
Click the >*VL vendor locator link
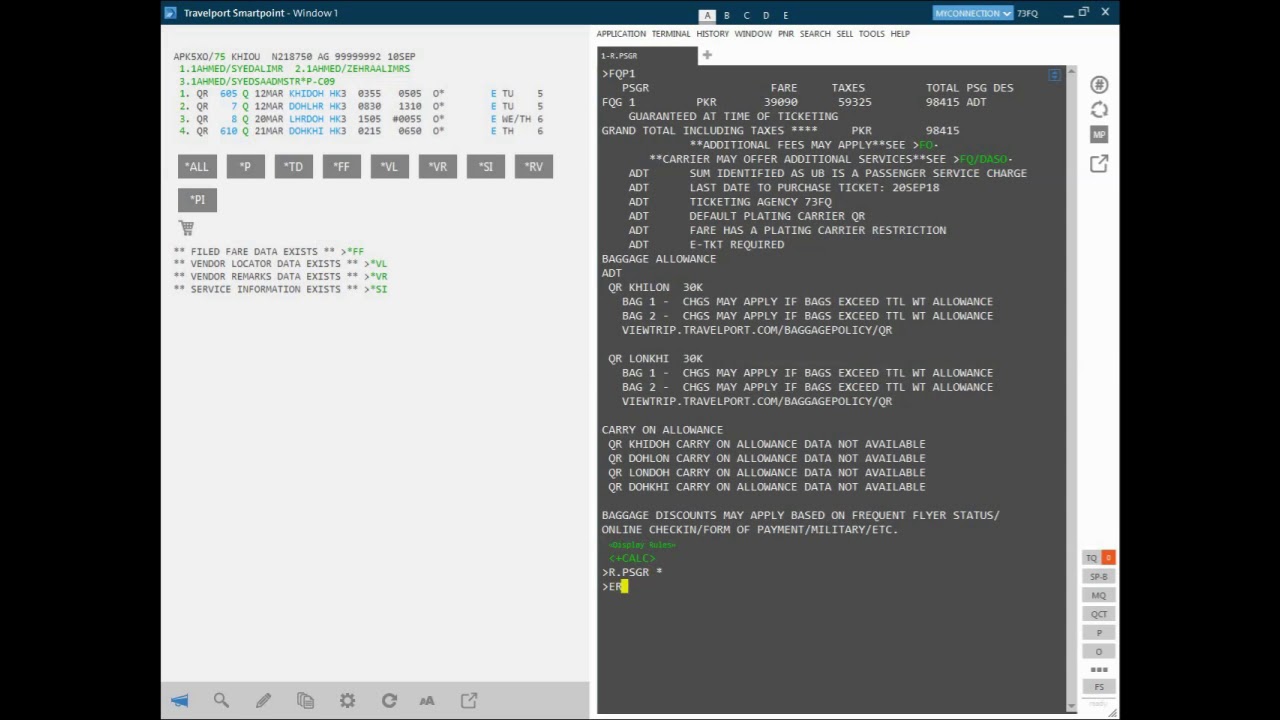coord(375,264)
